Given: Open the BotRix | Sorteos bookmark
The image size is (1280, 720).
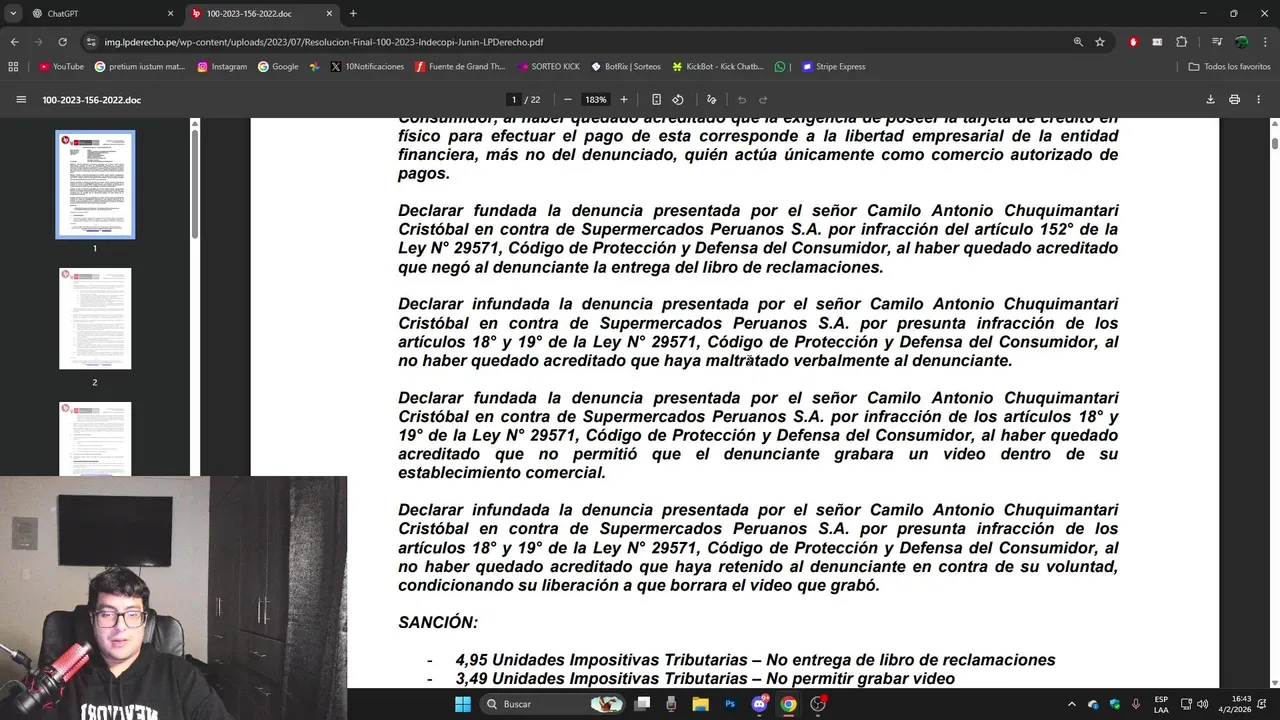Looking at the screenshot, I should [626, 67].
